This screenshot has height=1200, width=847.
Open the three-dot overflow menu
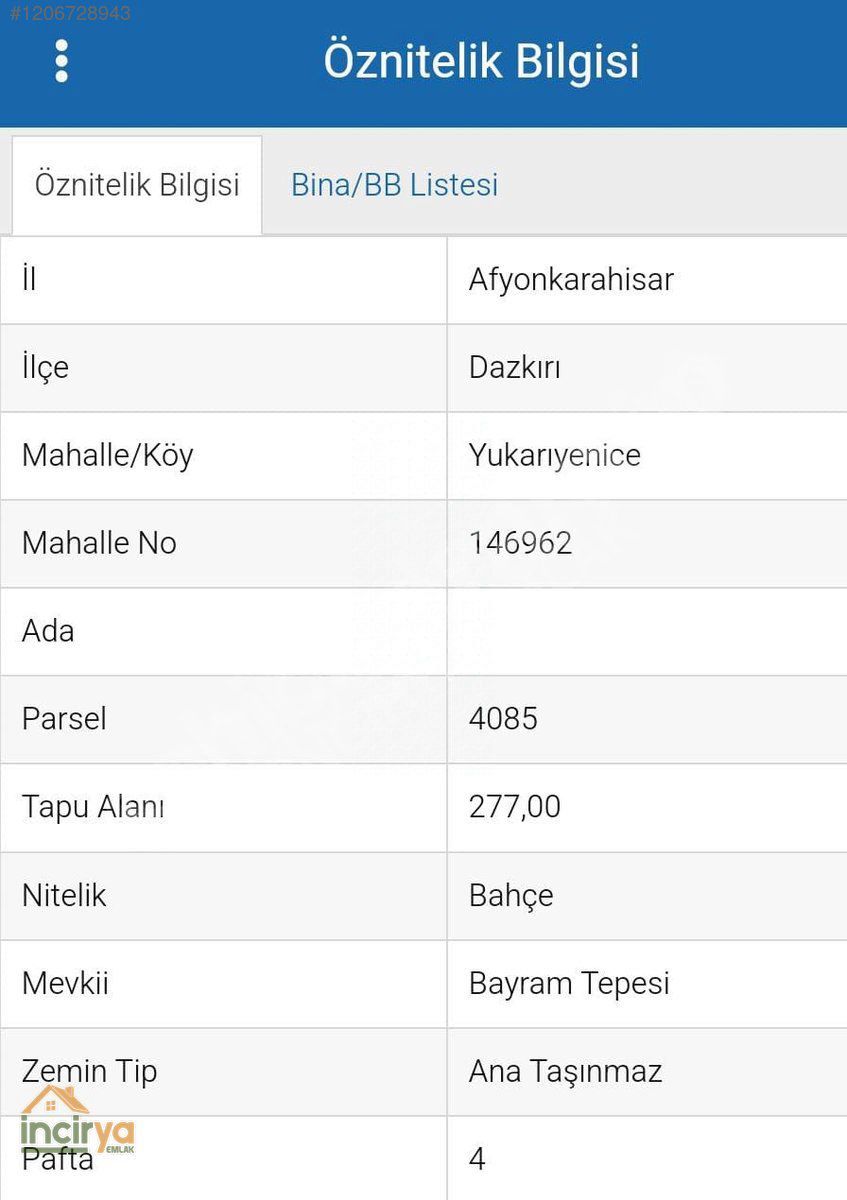click(x=61, y=61)
